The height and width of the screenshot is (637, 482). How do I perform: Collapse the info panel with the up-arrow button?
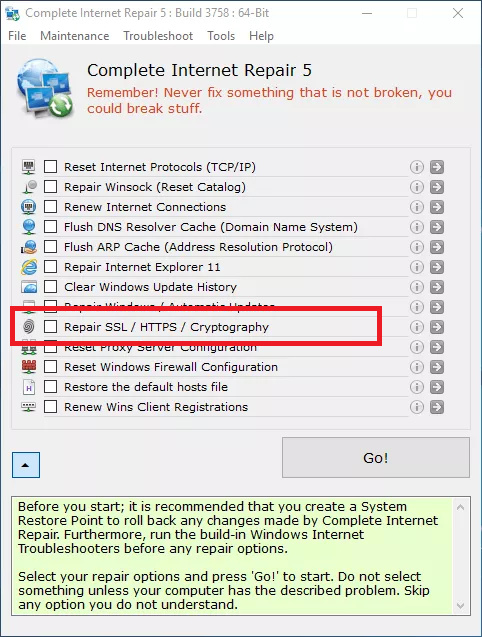26,465
